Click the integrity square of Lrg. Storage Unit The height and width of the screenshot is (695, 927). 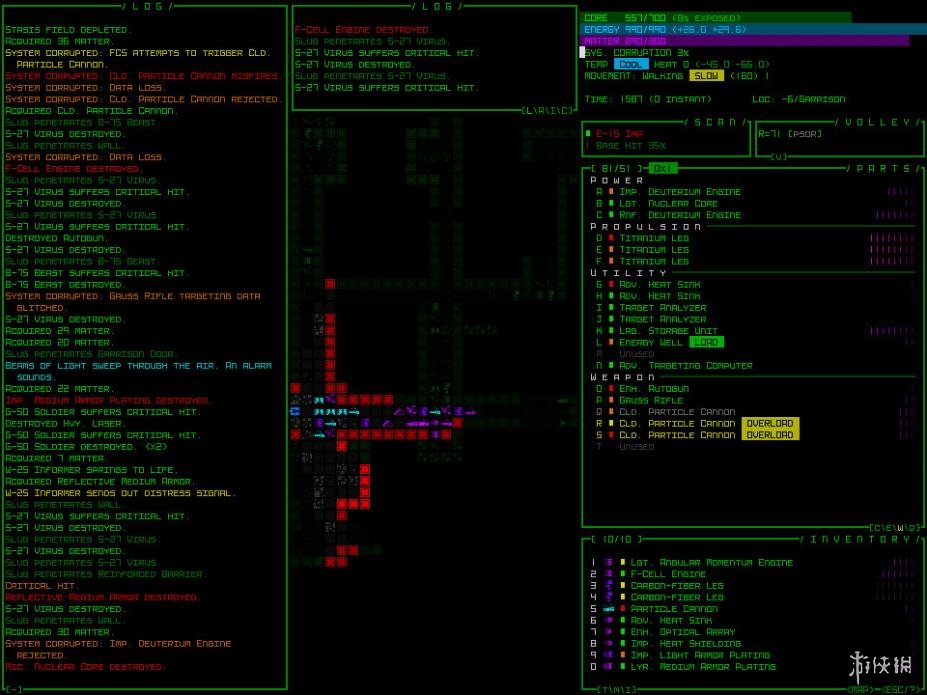[611, 331]
